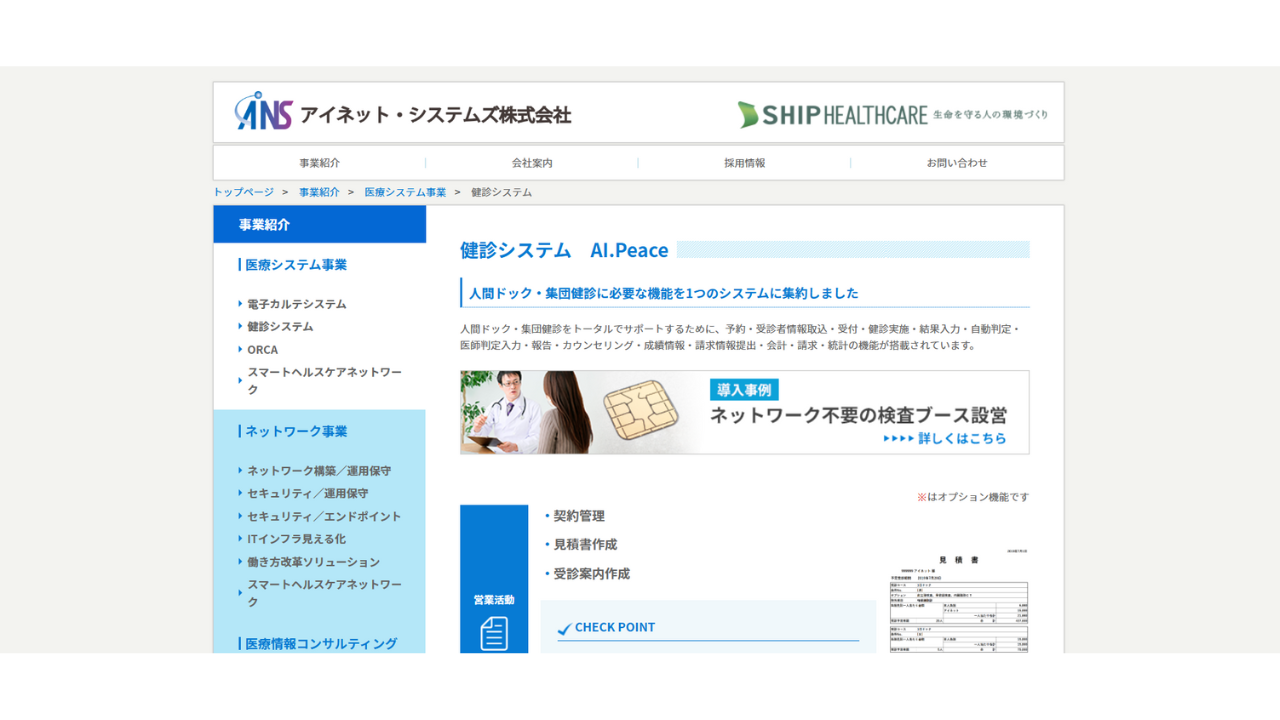
Task: Click the 健診システム AI.Peace heading
Action: pyautogui.click(x=564, y=250)
